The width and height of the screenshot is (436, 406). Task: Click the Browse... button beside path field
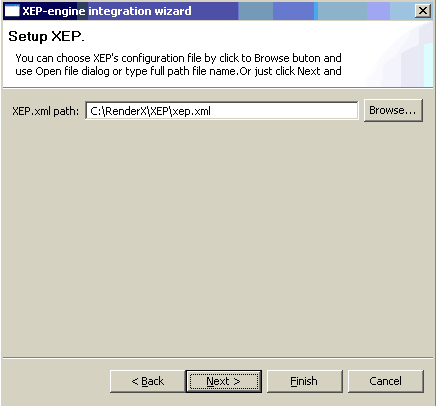[393, 110]
